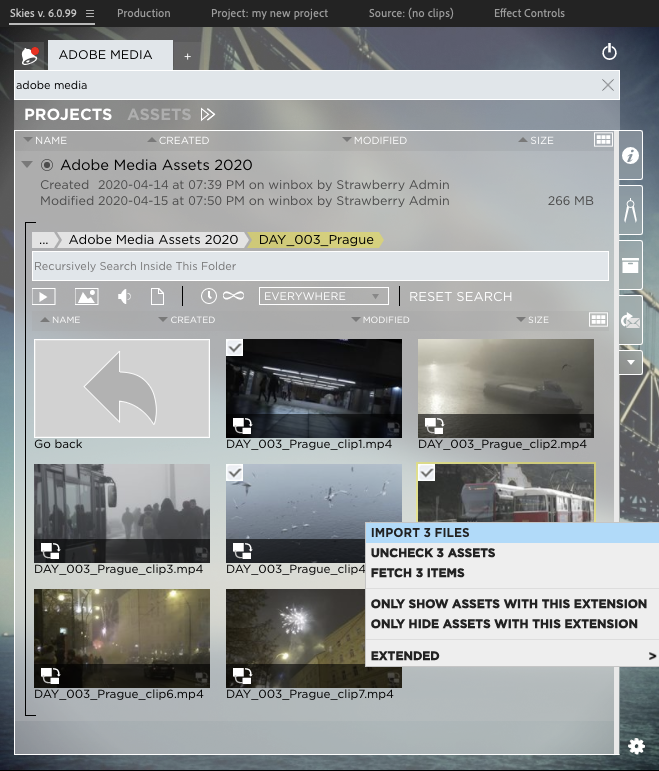Open the EXTENDED submenu

tap(512, 655)
